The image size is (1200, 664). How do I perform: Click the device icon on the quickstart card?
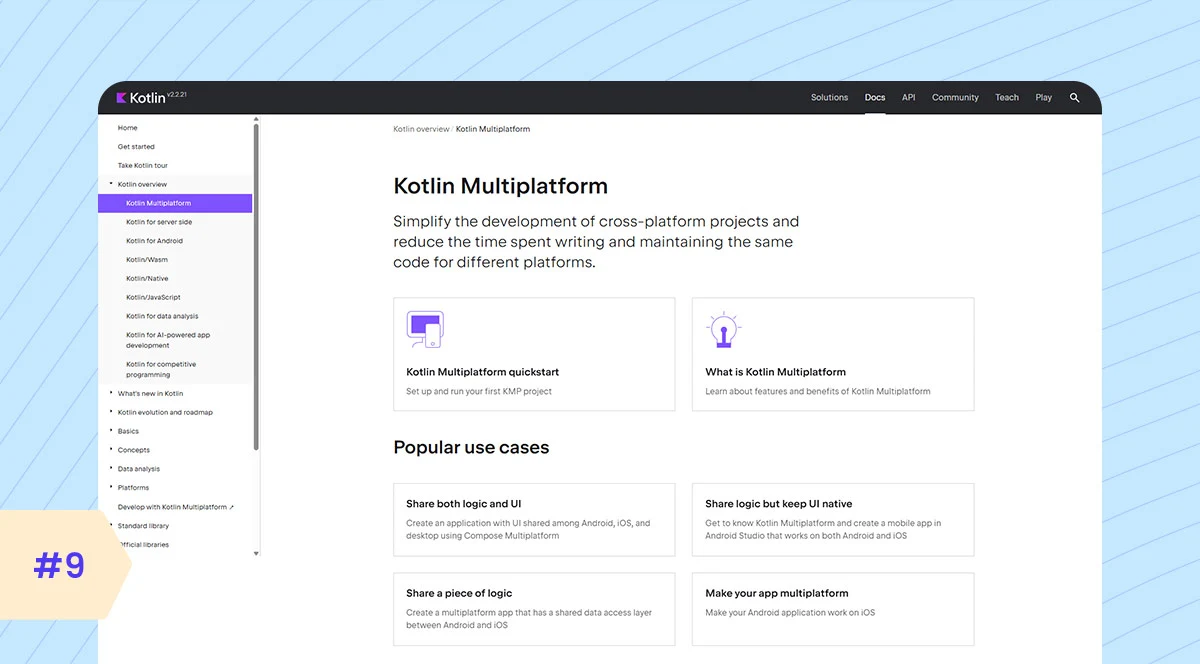425,328
